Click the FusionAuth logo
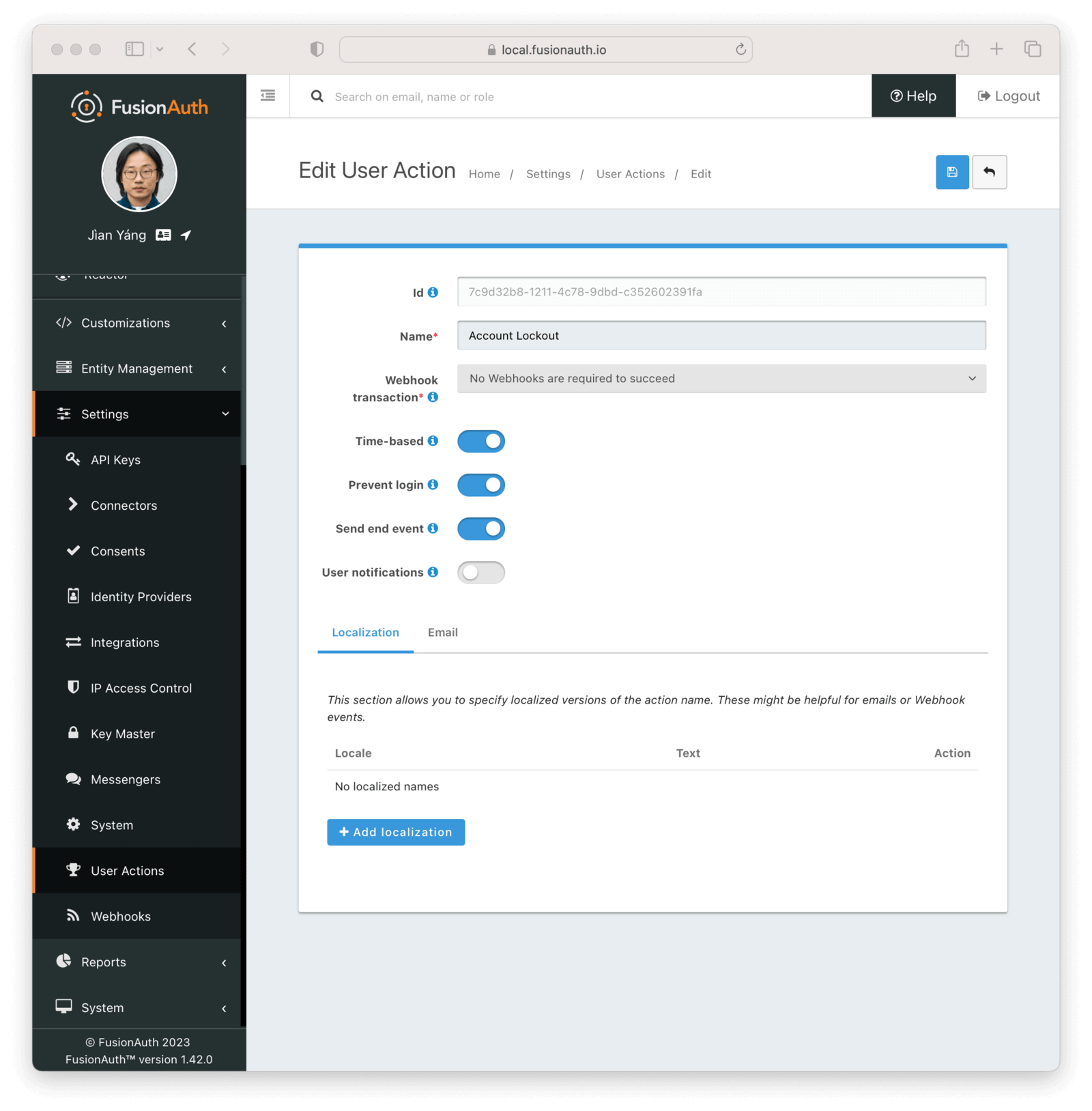This screenshot has height=1111, width=1092. tap(139, 106)
